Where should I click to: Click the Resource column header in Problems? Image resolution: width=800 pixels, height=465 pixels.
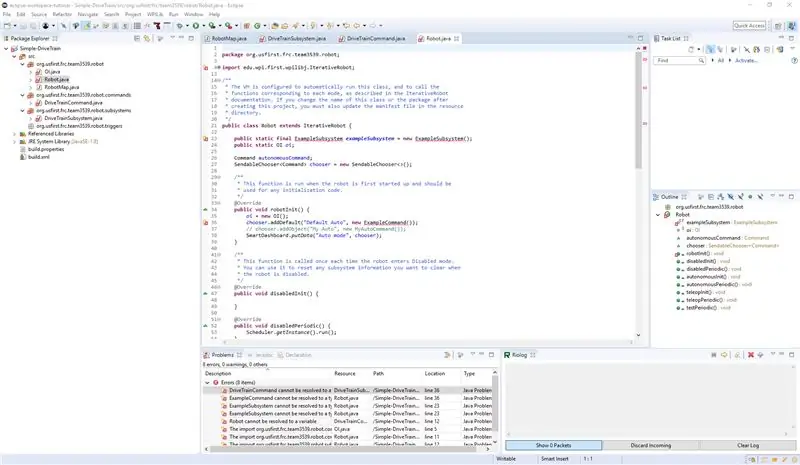345,374
